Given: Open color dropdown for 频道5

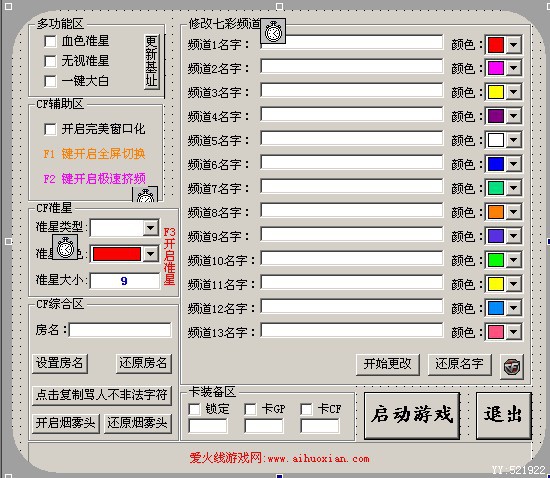Looking at the screenshot, I should pyautogui.click(x=514, y=140).
